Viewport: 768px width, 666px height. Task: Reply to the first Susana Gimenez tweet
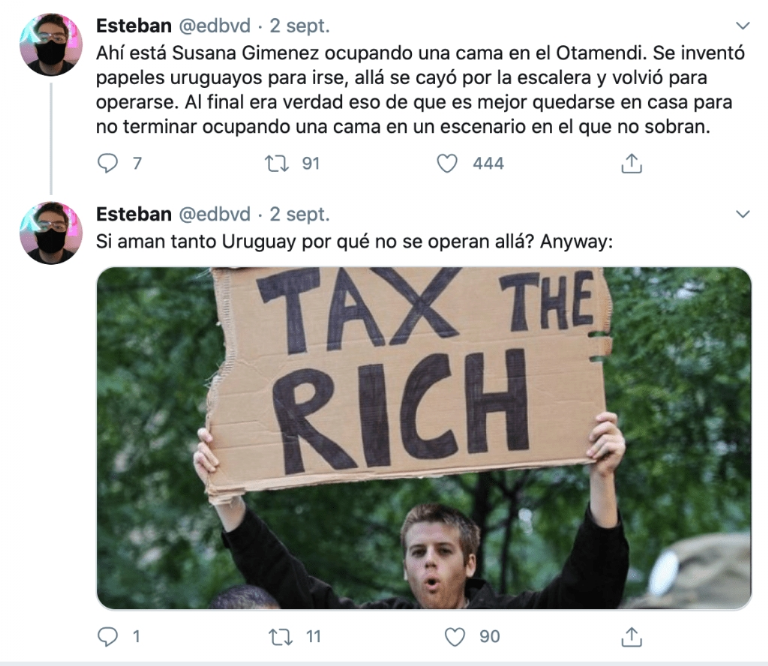[108, 163]
